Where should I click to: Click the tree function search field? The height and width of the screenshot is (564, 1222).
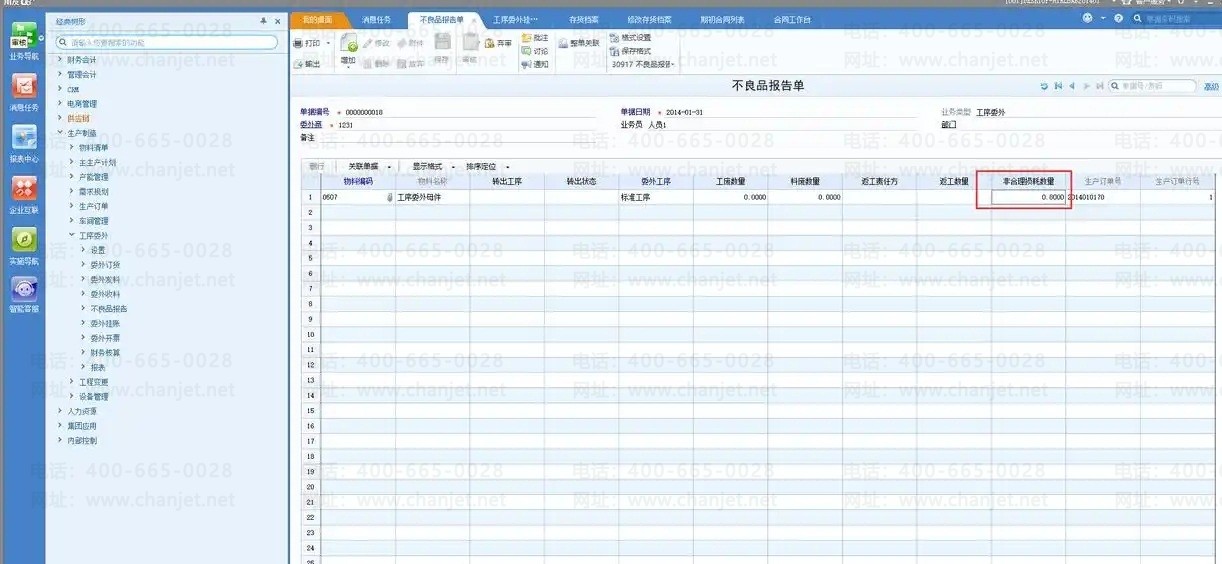167,43
